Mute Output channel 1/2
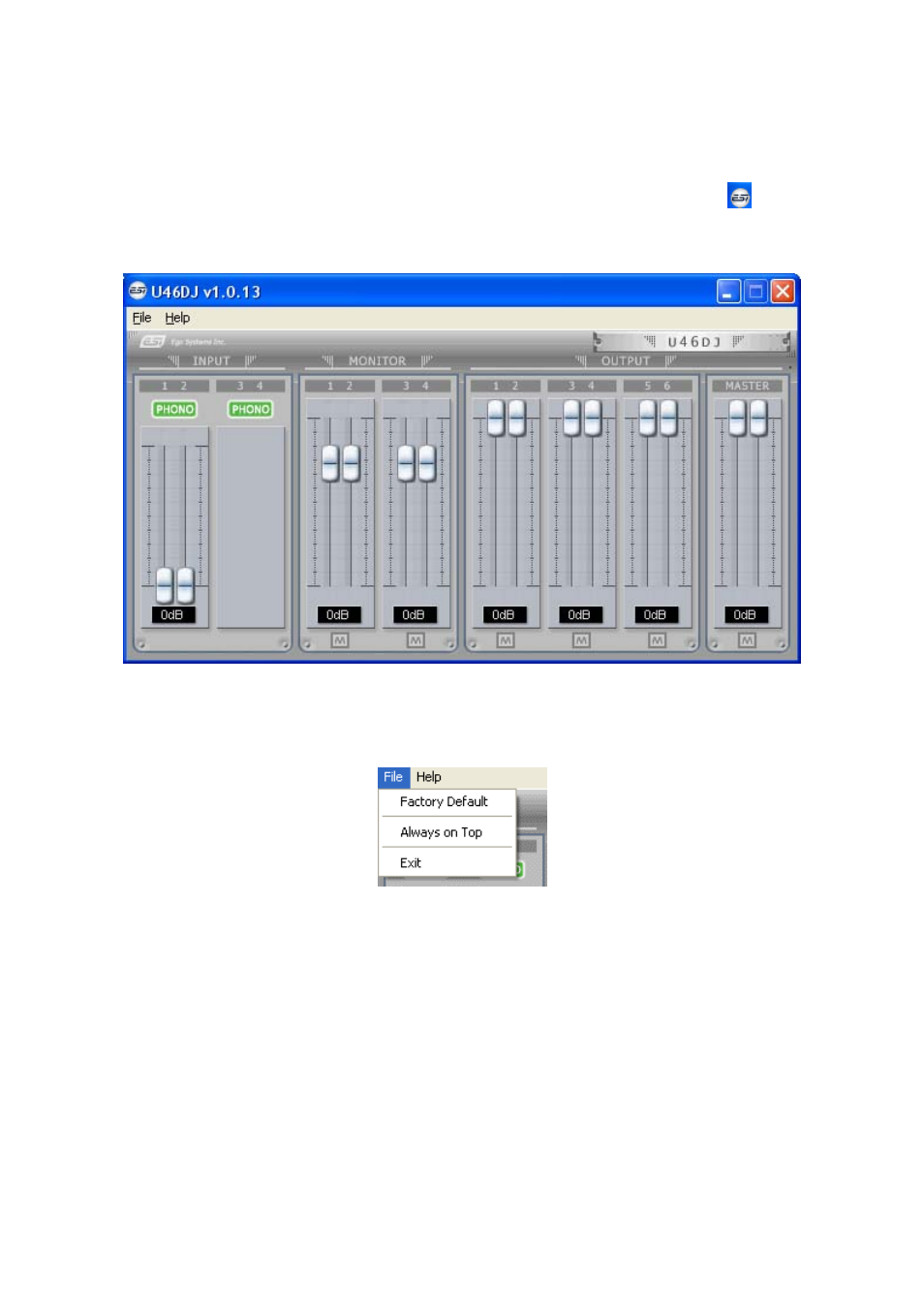 (505, 640)
